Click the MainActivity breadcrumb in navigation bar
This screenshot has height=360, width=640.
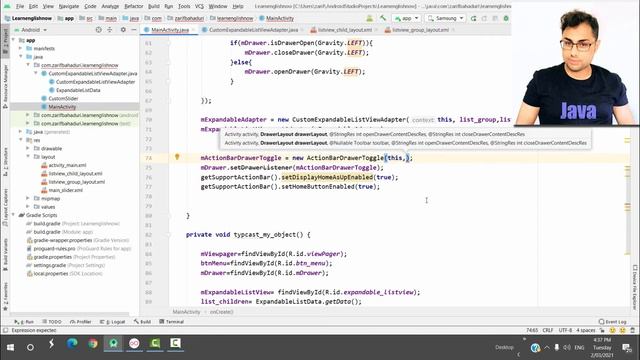click(x=280, y=18)
